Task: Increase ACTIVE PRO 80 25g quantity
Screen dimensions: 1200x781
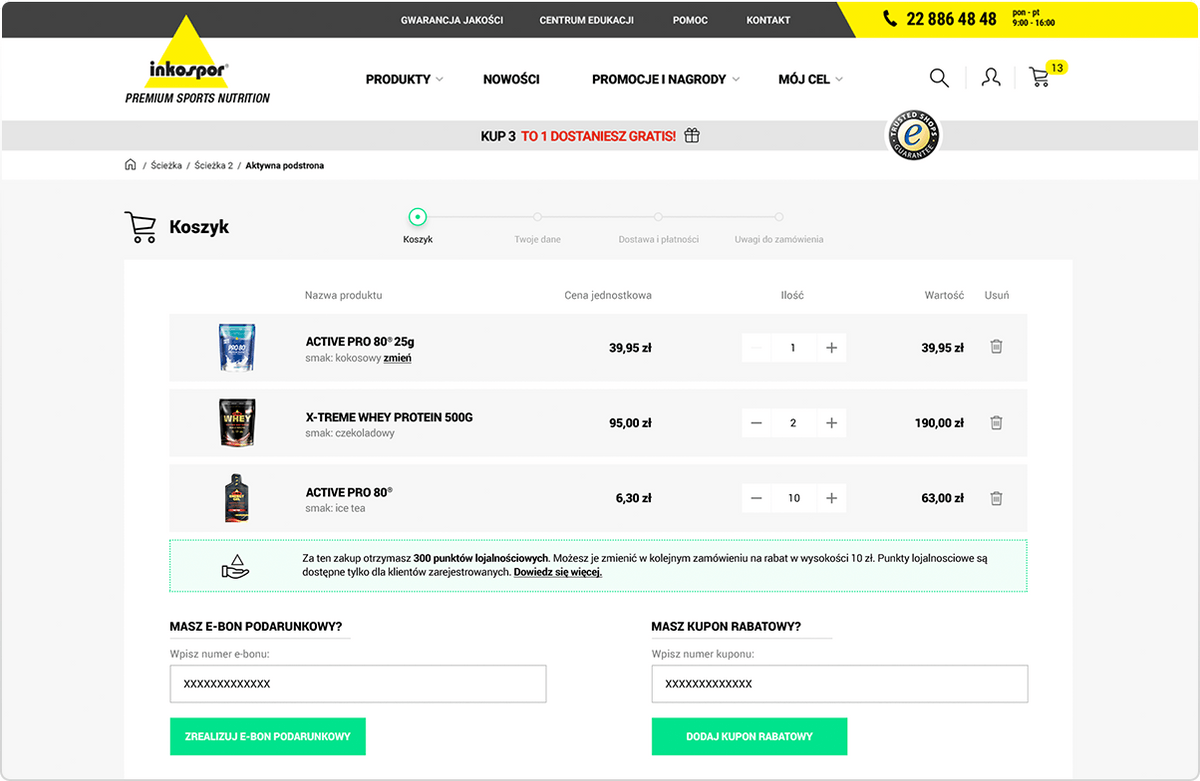Action: pyautogui.click(x=831, y=348)
